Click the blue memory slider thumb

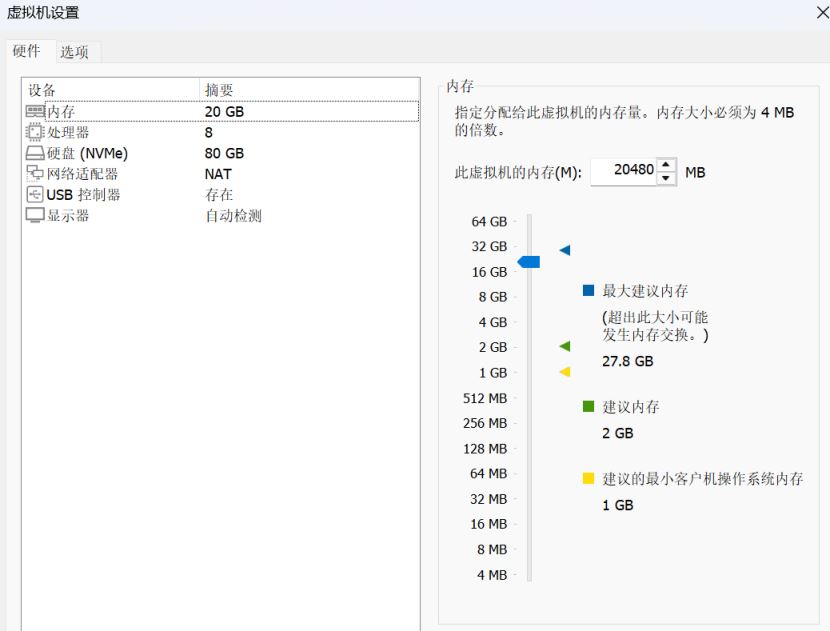528,262
